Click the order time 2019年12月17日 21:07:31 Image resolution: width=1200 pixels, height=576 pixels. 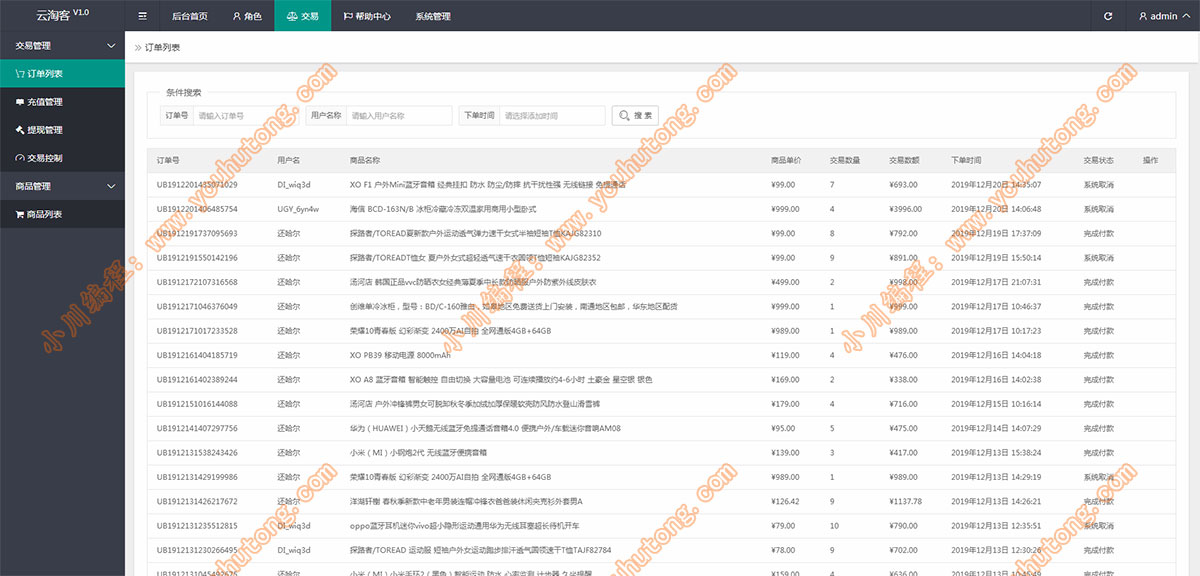coord(996,282)
